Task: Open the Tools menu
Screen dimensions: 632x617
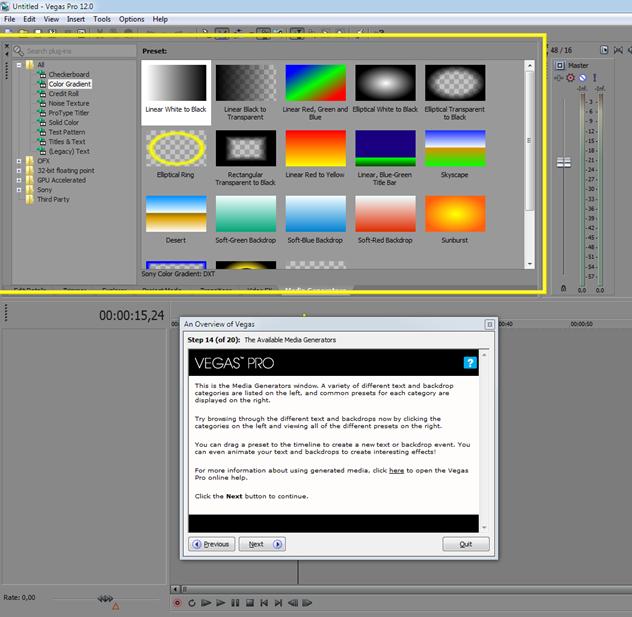Action: click(x=102, y=19)
